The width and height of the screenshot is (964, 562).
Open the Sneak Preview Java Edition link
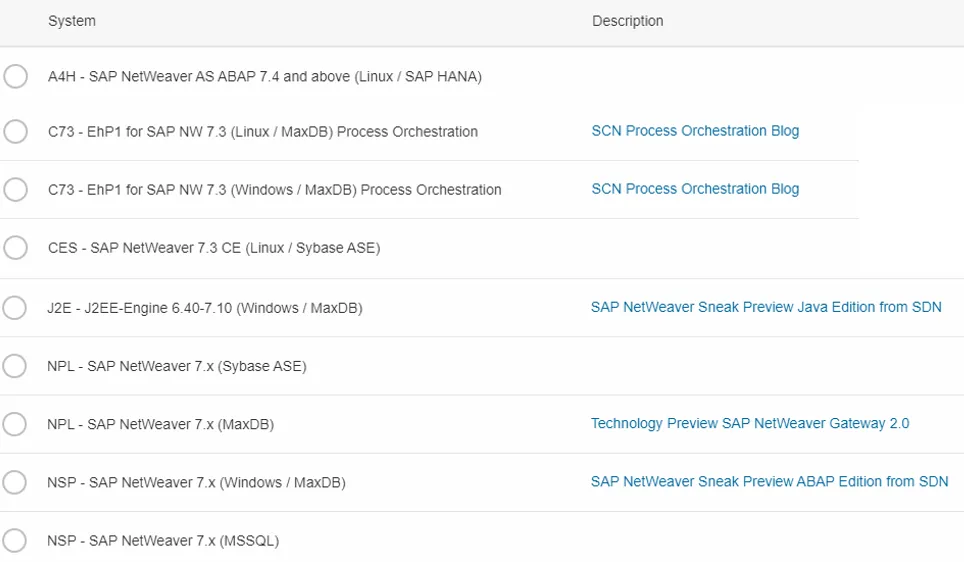click(766, 307)
